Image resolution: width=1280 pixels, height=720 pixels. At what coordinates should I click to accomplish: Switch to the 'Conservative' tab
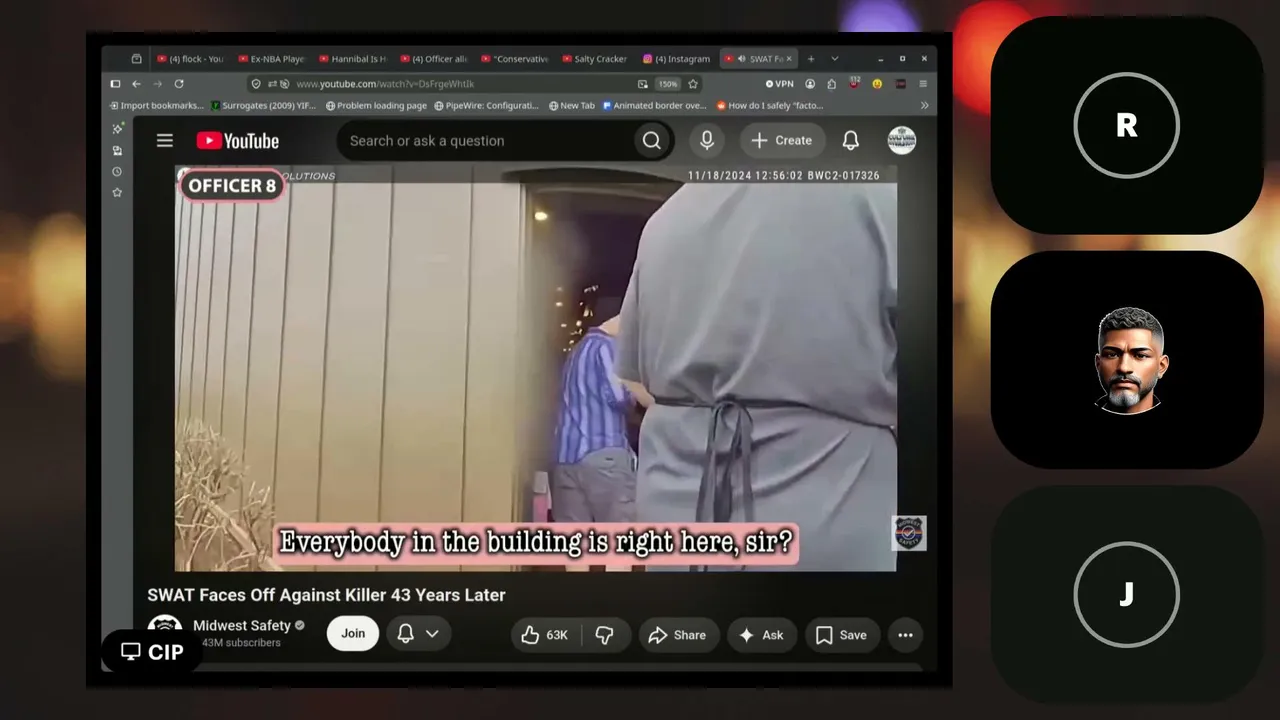coord(514,59)
